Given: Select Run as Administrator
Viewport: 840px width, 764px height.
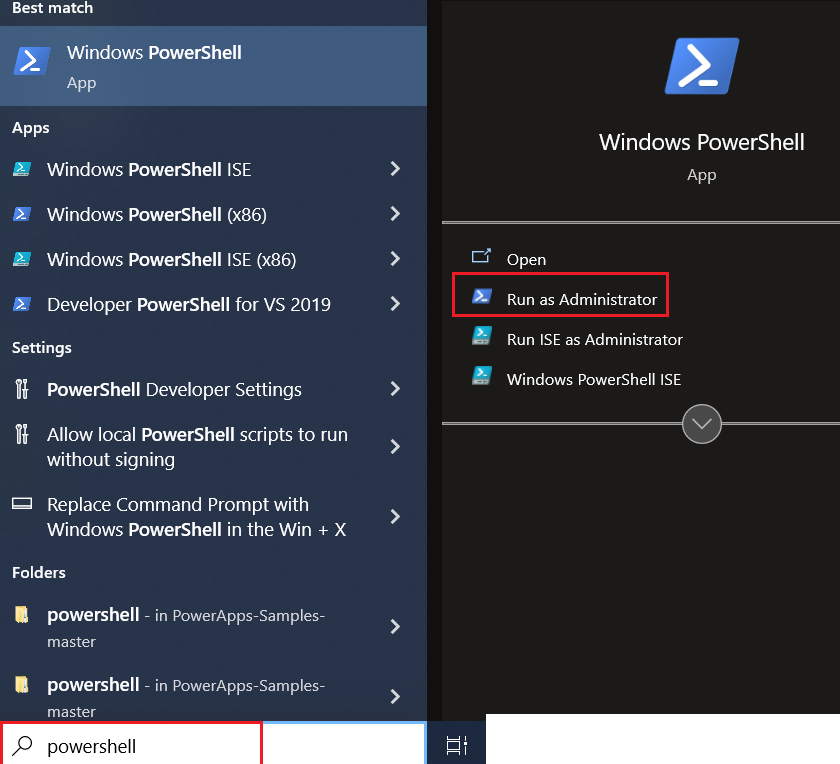Looking at the screenshot, I should click(581, 299).
